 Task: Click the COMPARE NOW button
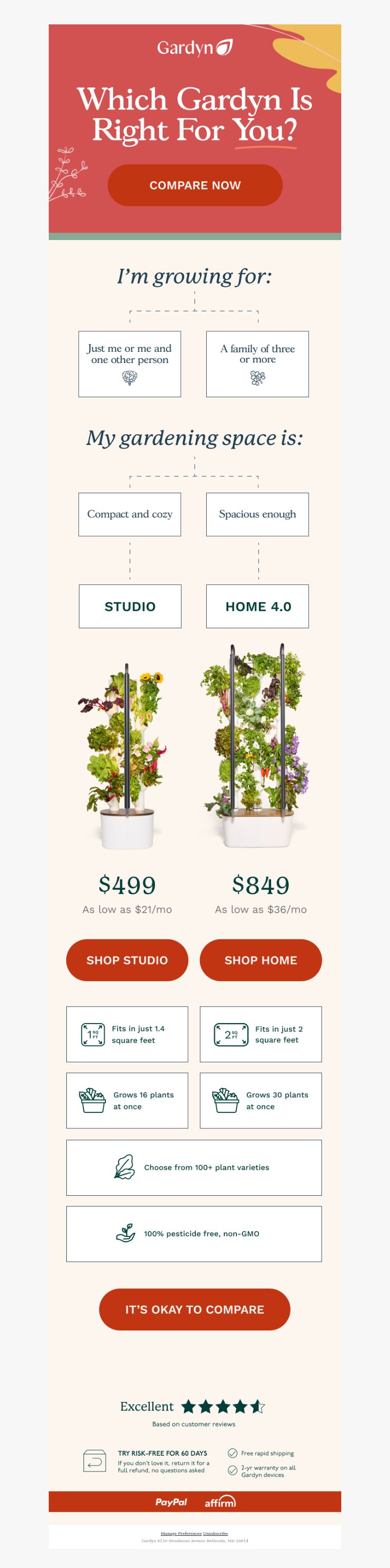pyautogui.click(x=195, y=185)
